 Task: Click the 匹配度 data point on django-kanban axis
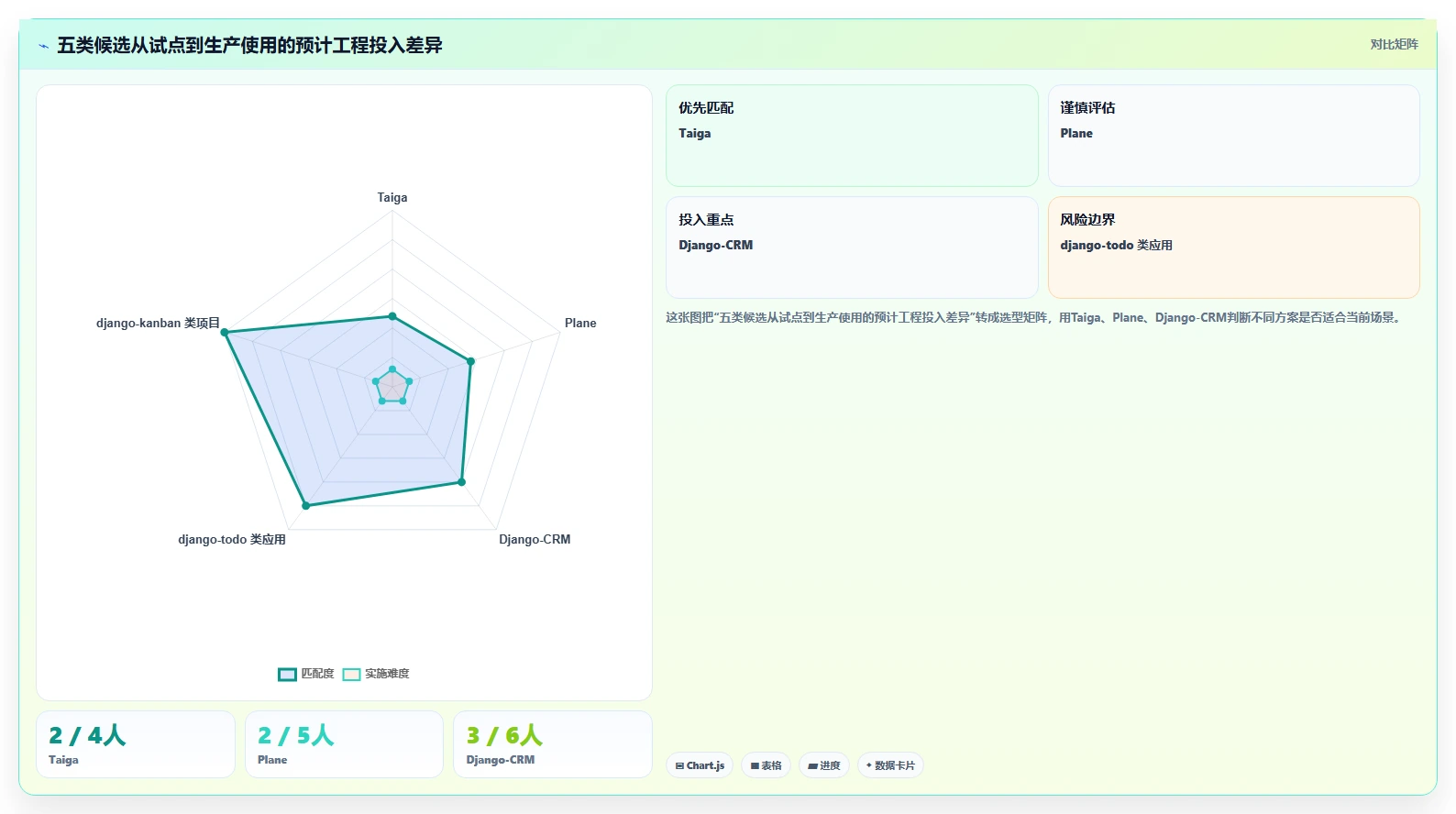[225, 332]
